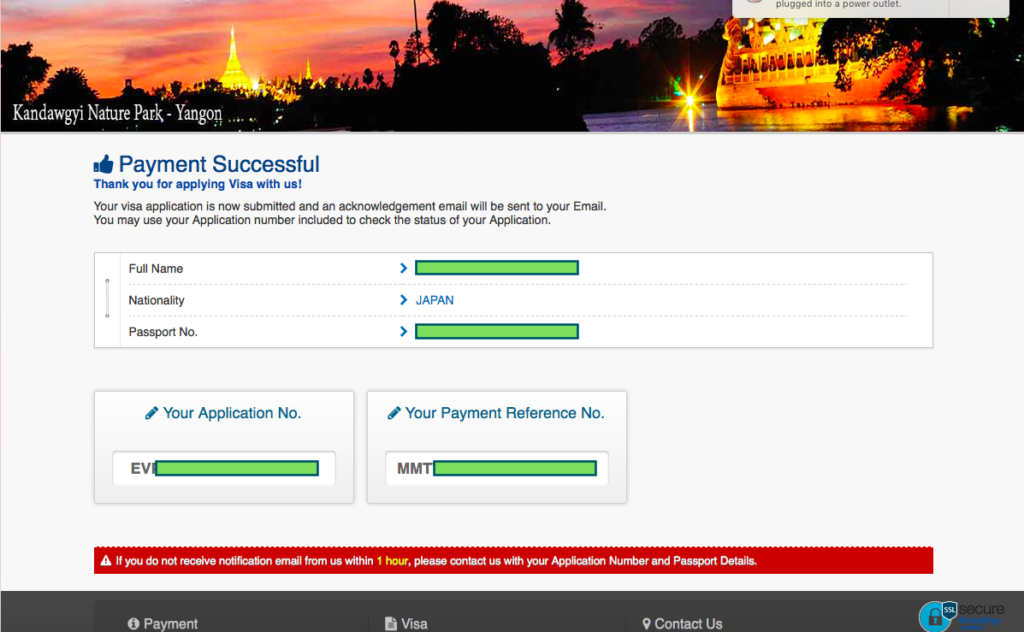
Task: Click the warning triangle in the red banner
Action: pos(105,561)
